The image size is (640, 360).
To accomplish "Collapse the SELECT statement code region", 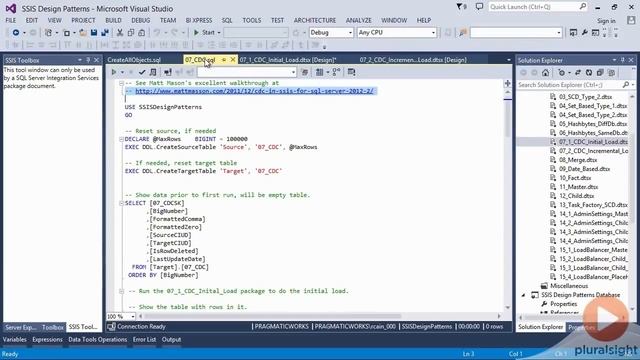I will click(x=121, y=203).
